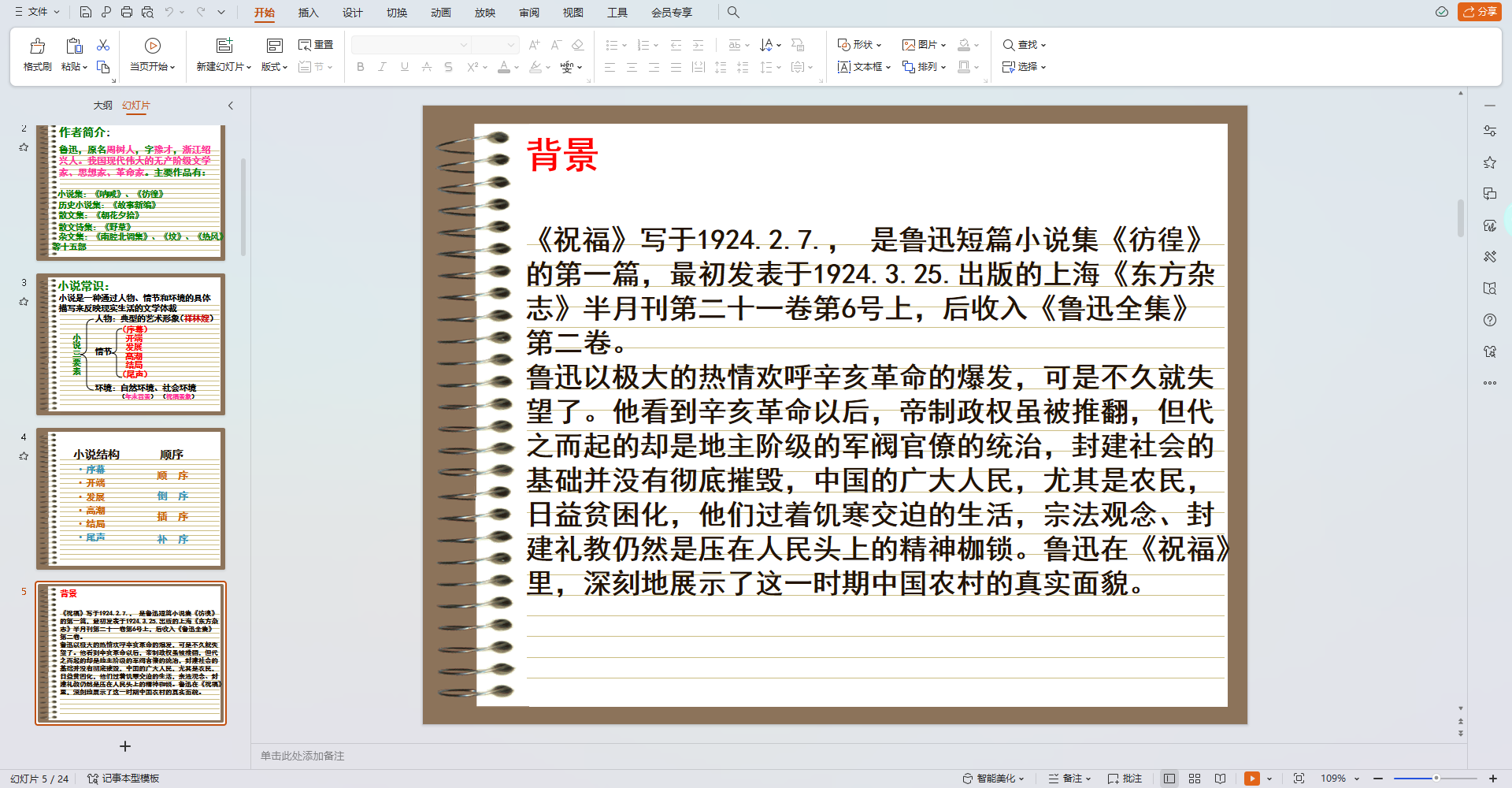This screenshot has height=788, width=1512.
Task: Click the Clear Formatting eraser icon
Action: tap(577, 45)
